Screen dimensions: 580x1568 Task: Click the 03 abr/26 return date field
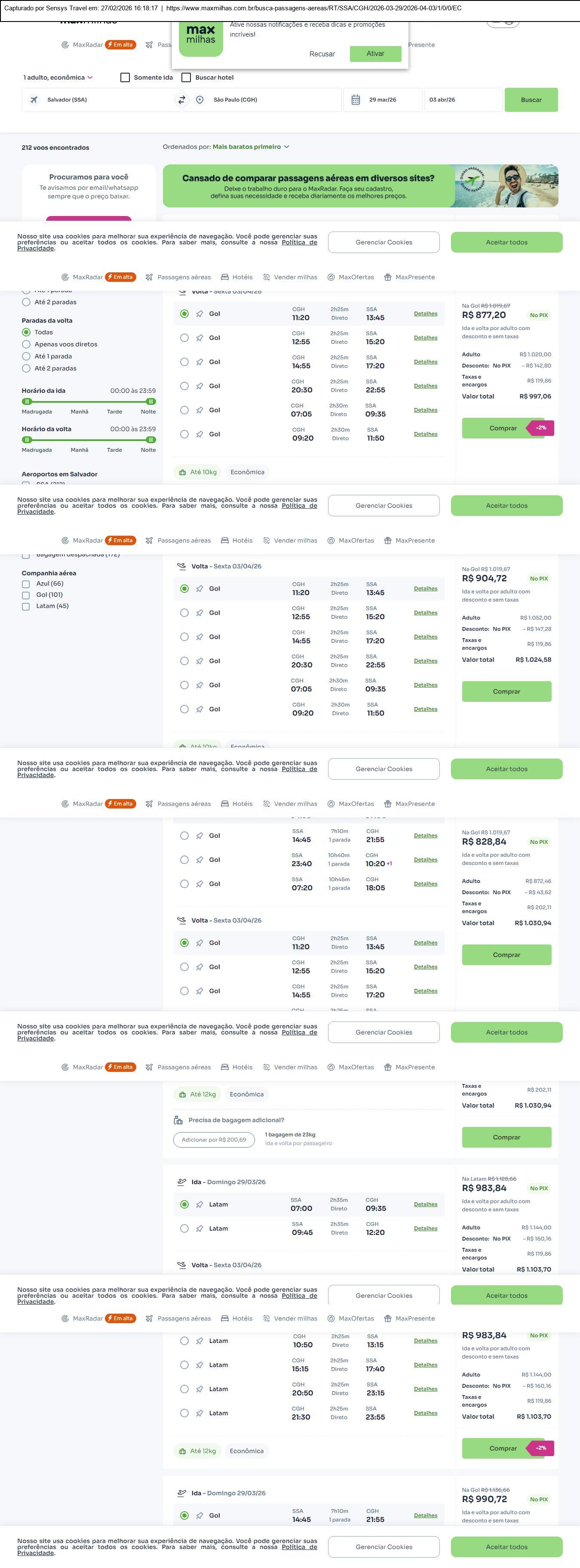coord(462,100)
